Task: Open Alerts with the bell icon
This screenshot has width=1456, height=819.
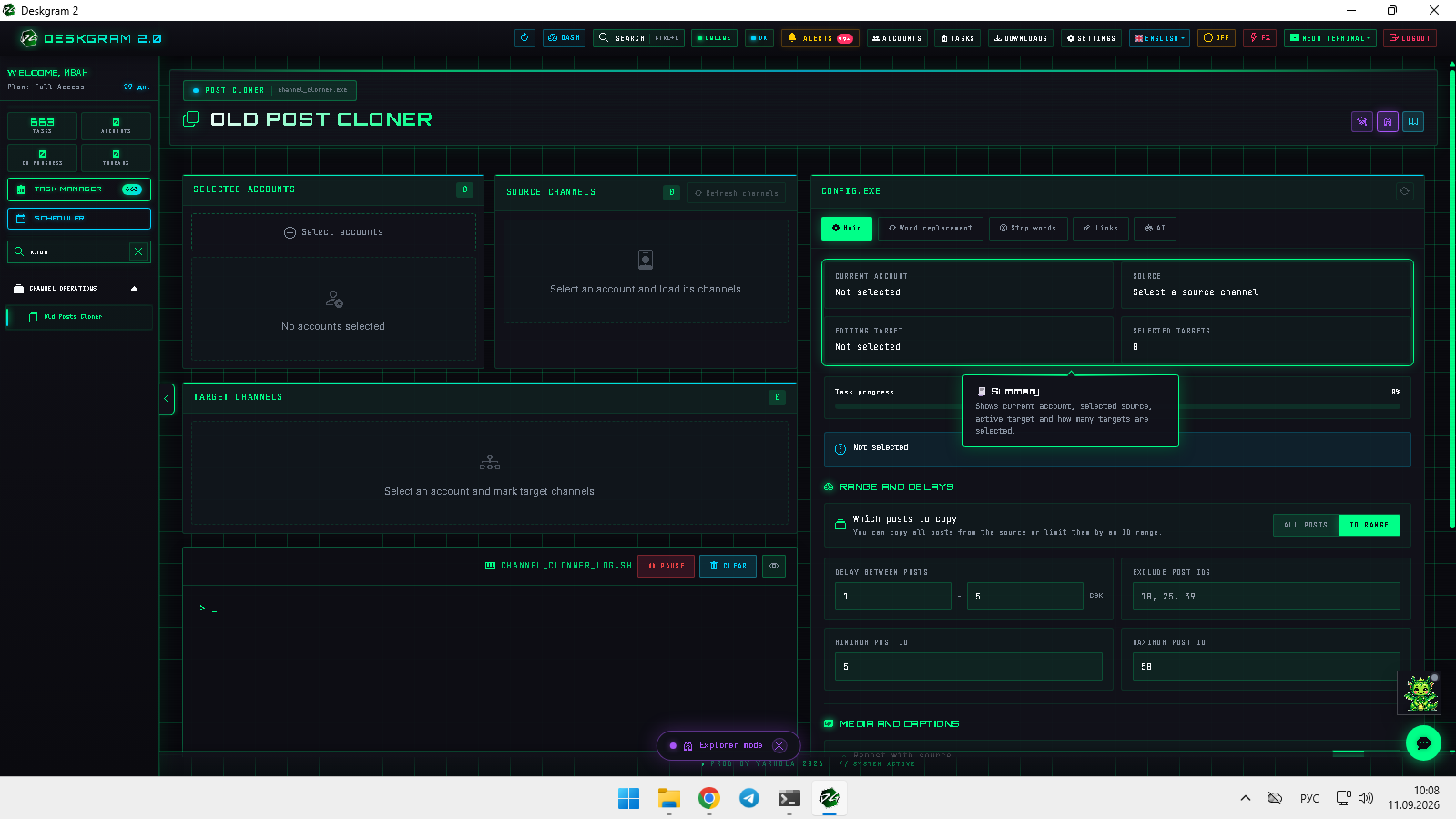Action: pyautogui.click(x=820, y=38)
